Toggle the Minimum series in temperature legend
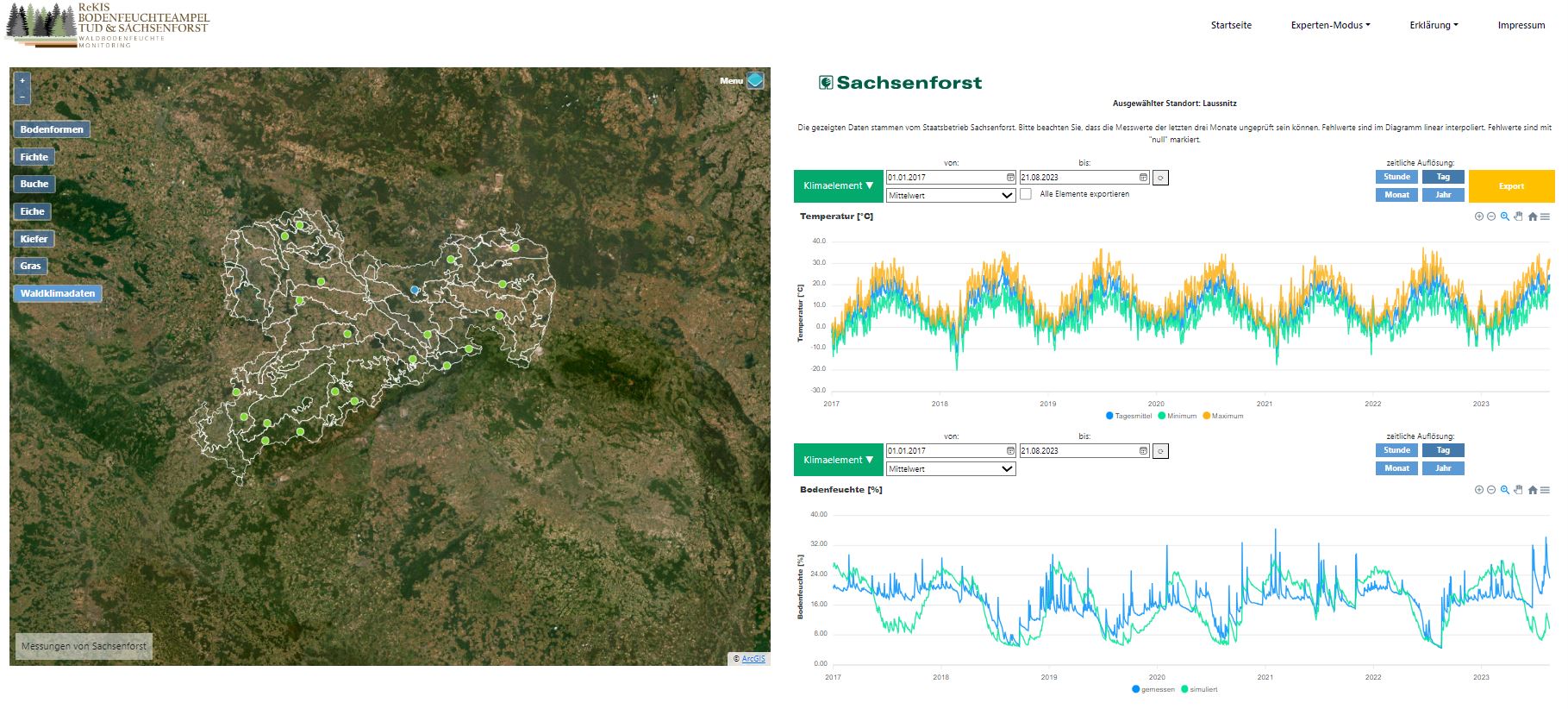1568x709 pixels. pyautogui.click(x=1178, y=416)
